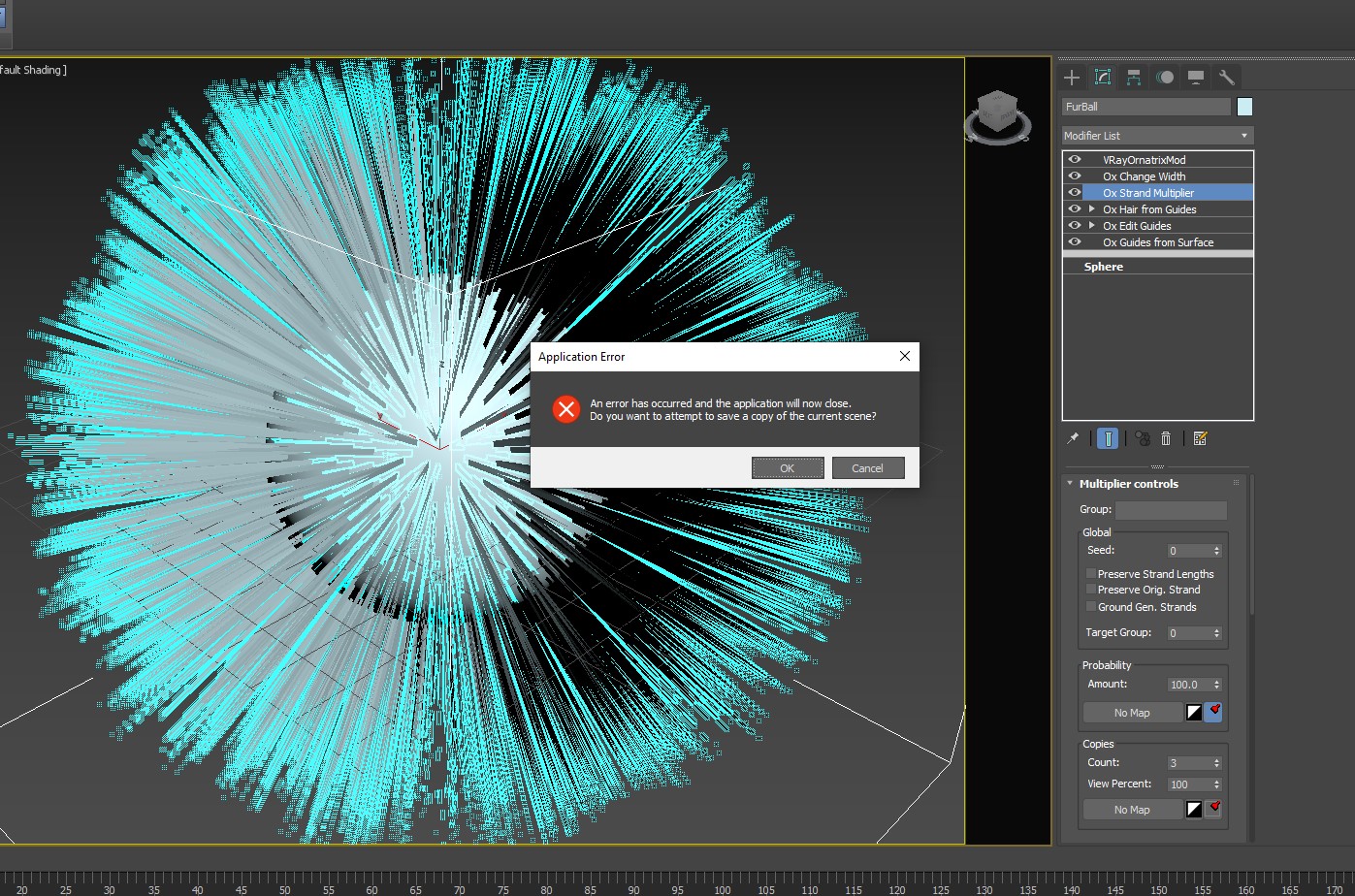
Task: Hide the VRayOrnatrixMod modifier with eye icon
Action: 1075,160
